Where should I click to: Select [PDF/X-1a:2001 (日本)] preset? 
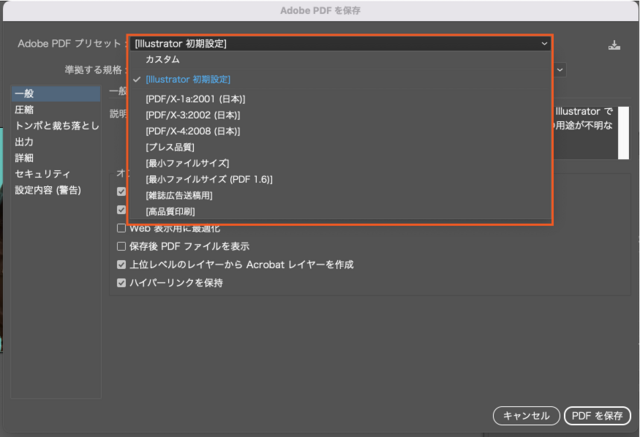click(196, 99)
